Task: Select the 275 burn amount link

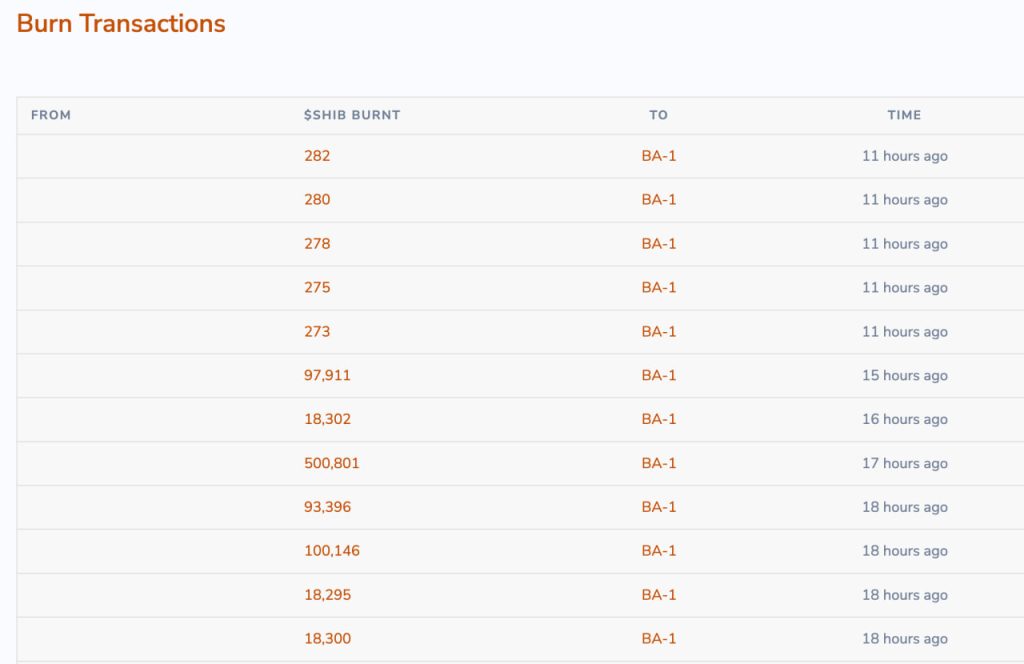Action: (x=317, y=288)
